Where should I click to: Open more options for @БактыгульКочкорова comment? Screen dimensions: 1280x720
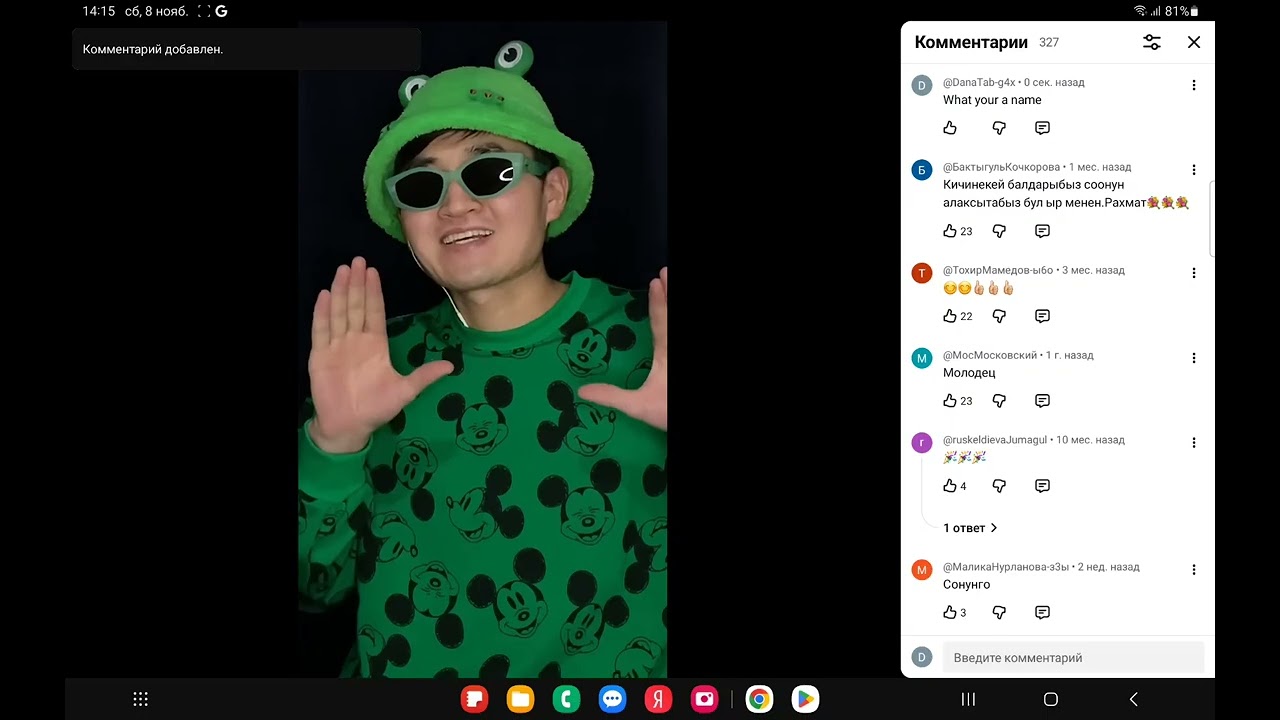tap(1193, 170)
